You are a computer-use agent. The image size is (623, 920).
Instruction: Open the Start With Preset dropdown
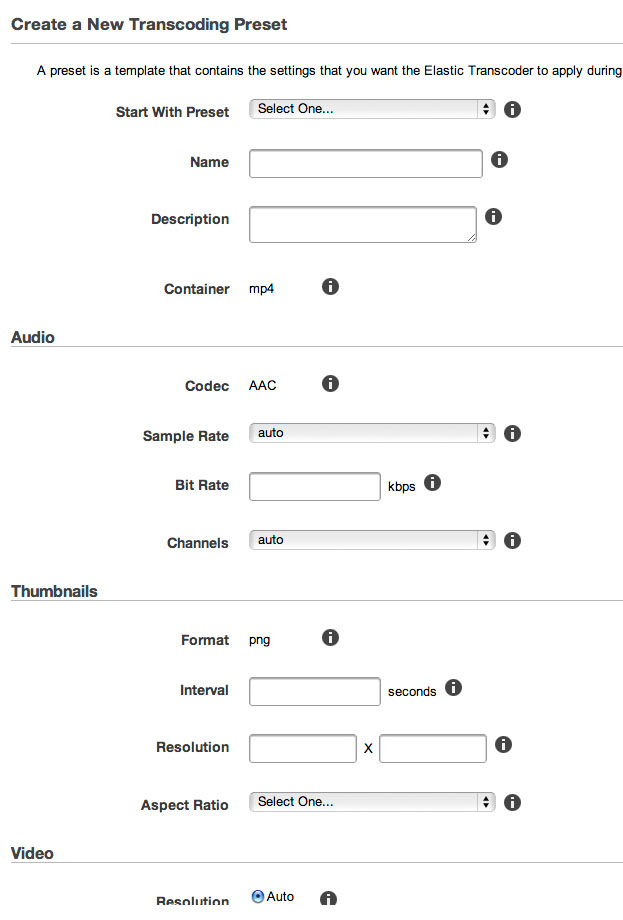[x=372, y=109]
